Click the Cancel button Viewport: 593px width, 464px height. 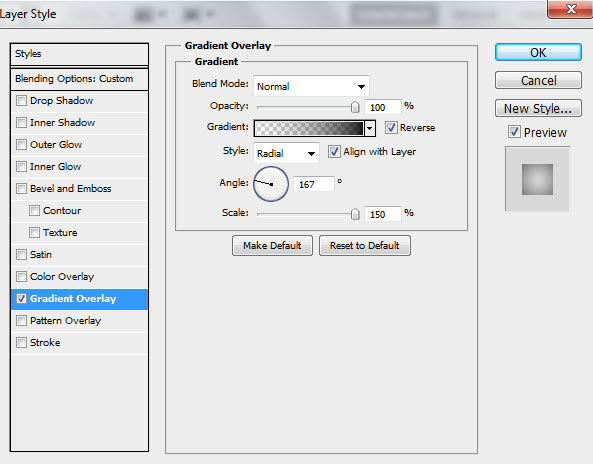tap(538, 80)
